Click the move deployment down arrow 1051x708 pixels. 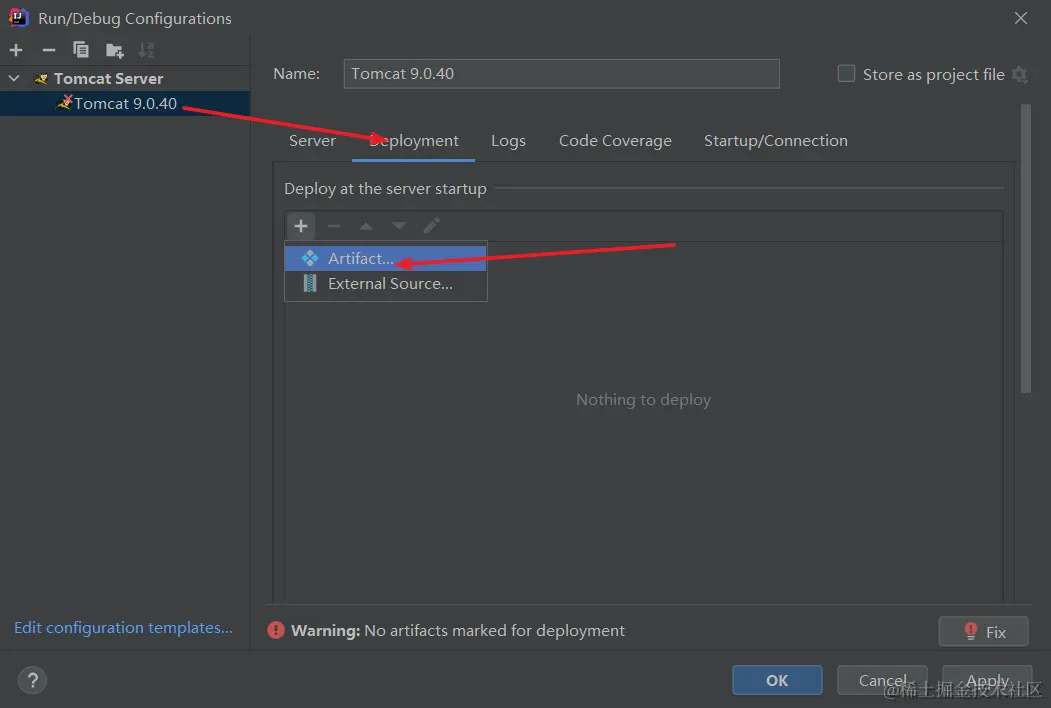click(x=399, y=226)
